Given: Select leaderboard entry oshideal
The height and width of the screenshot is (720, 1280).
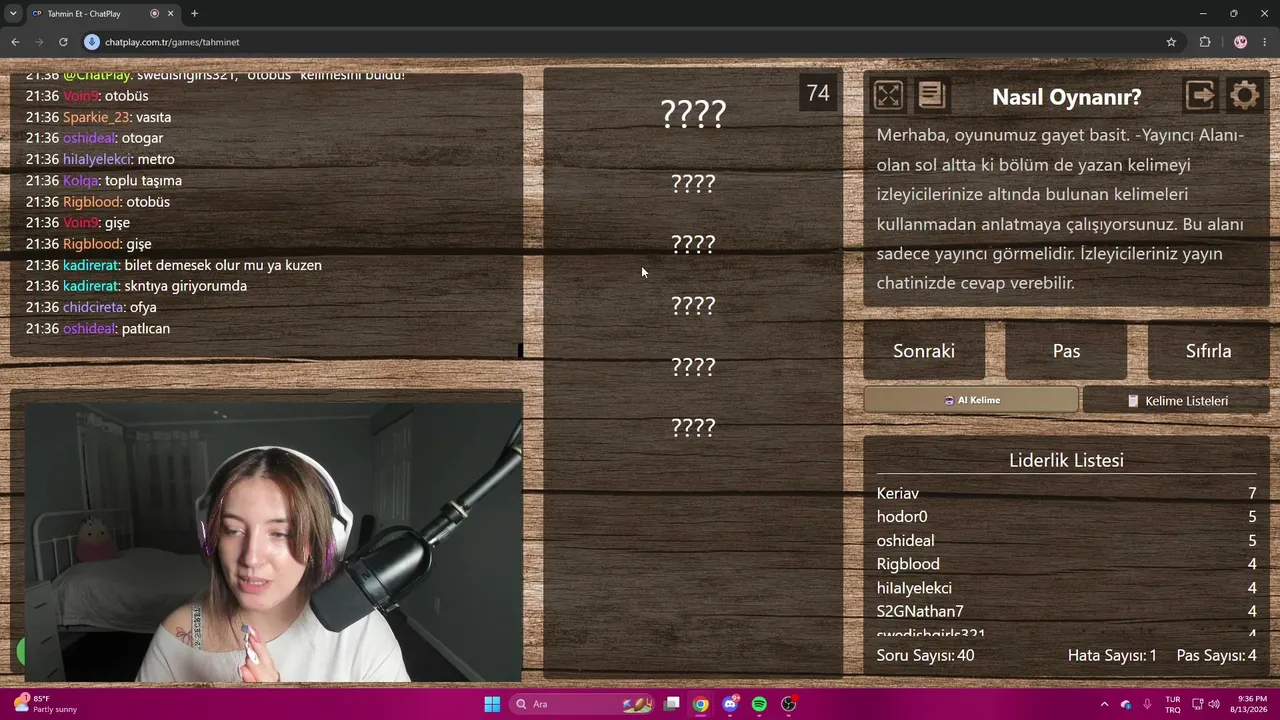Looking at the screenshot, I should pos(1066,541).
